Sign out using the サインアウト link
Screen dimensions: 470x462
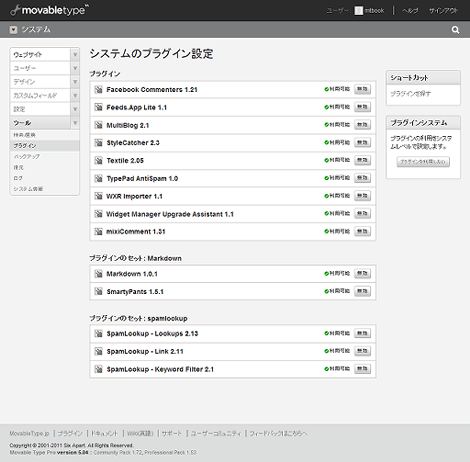tap(443, 11)
